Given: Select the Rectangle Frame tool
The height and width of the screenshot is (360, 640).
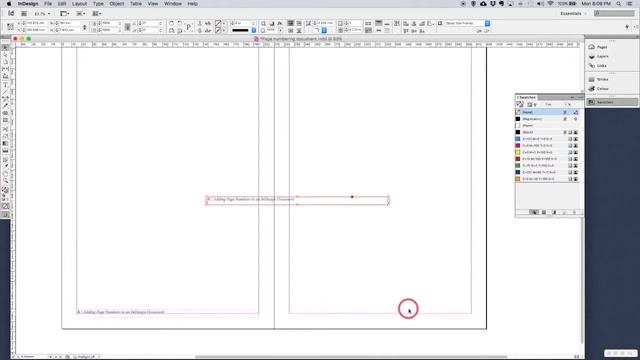Looking at the screenshot, I should point(5,113).
